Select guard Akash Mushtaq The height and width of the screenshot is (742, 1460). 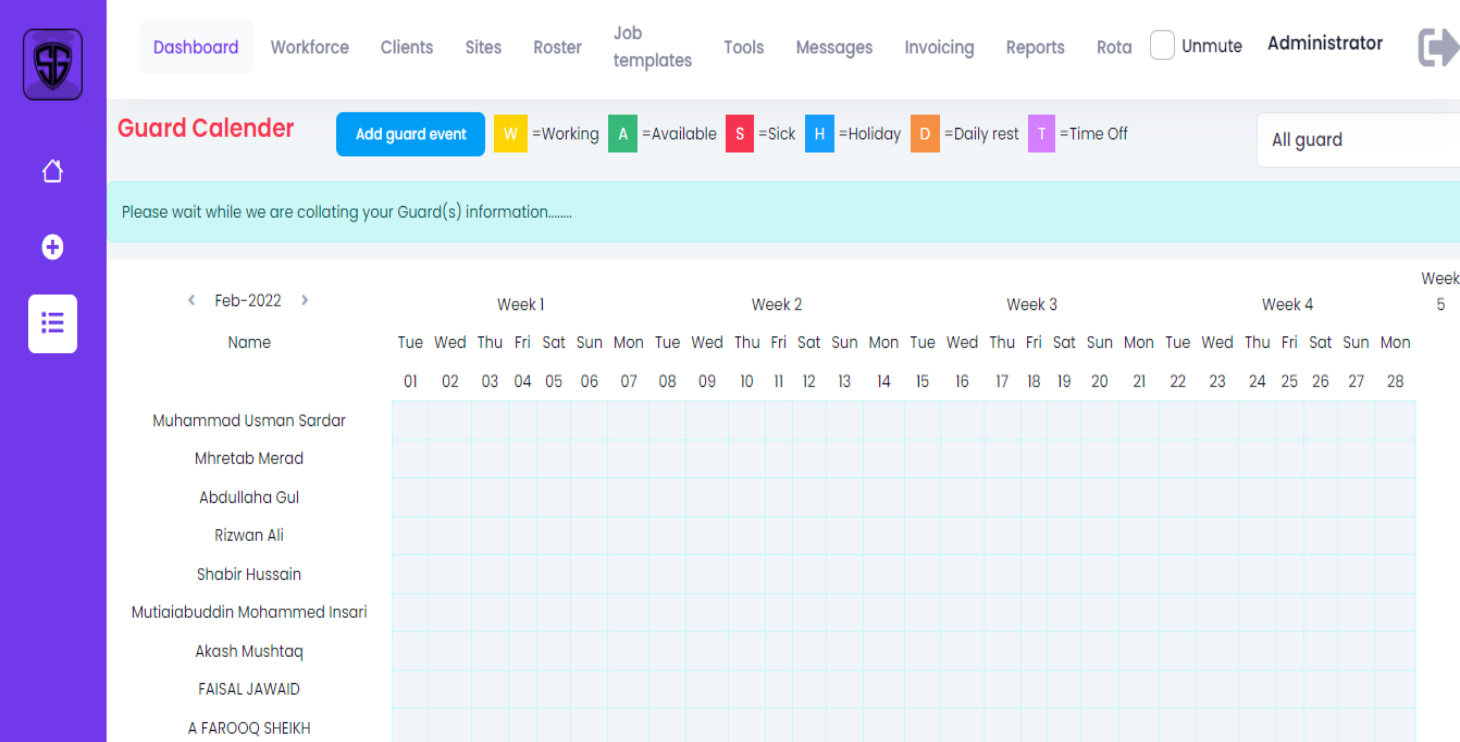click(249, 652)
